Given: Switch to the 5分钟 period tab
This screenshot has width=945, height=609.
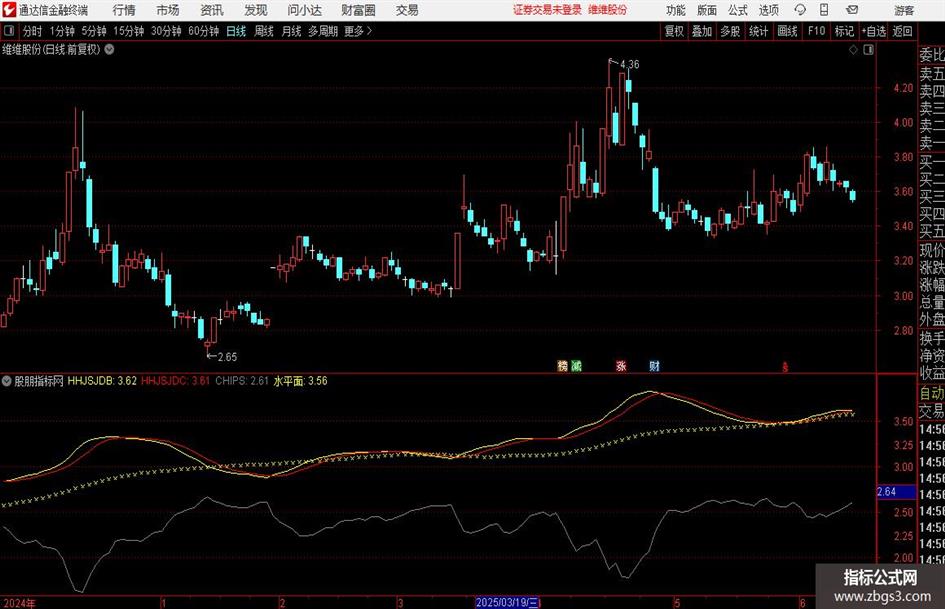Looking at the screenshot, I should click(94, 31).
